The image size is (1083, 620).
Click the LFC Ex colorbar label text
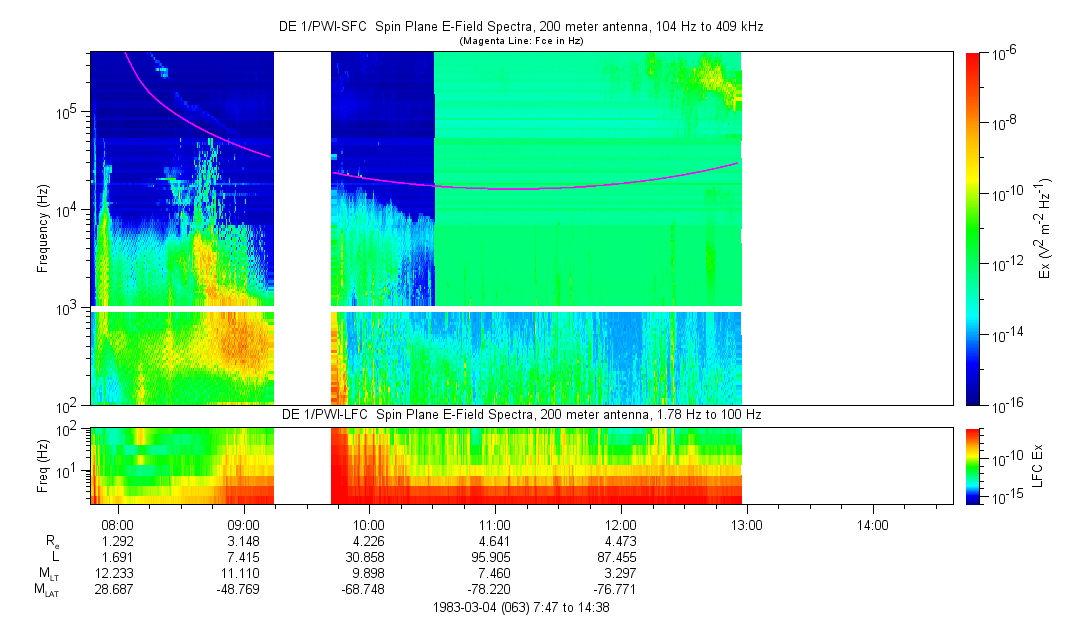coord(1038,465)
